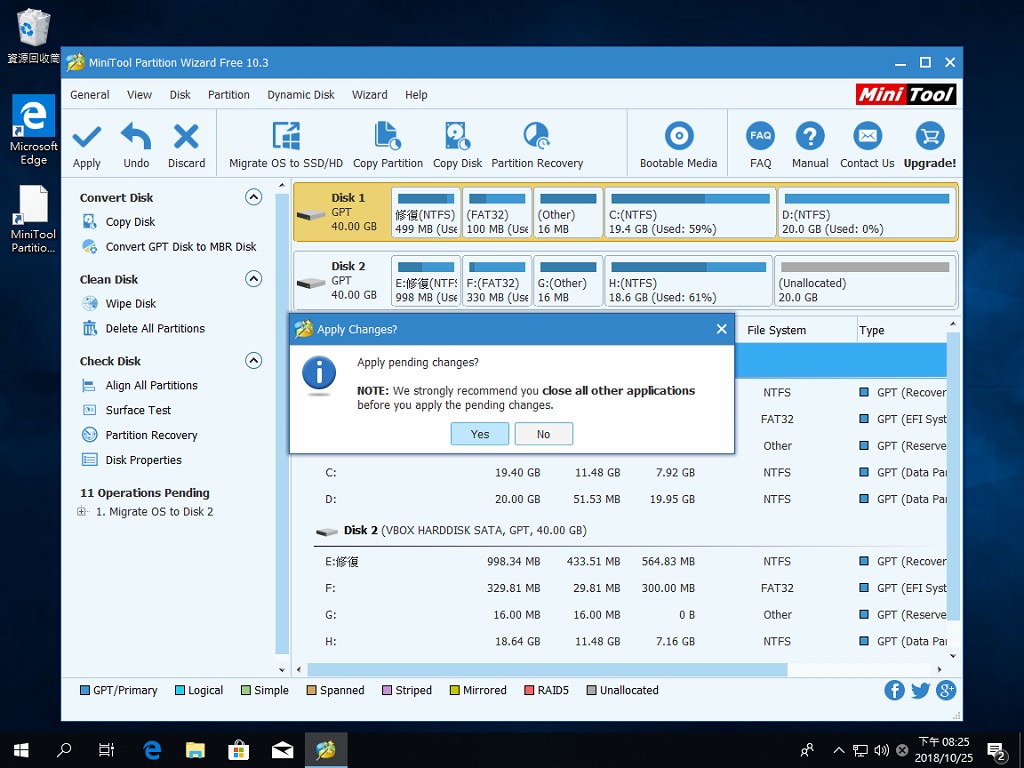Expand the Migrate OS to Disk 2 operation
1024x768 pixels.
tap(82, 511)
